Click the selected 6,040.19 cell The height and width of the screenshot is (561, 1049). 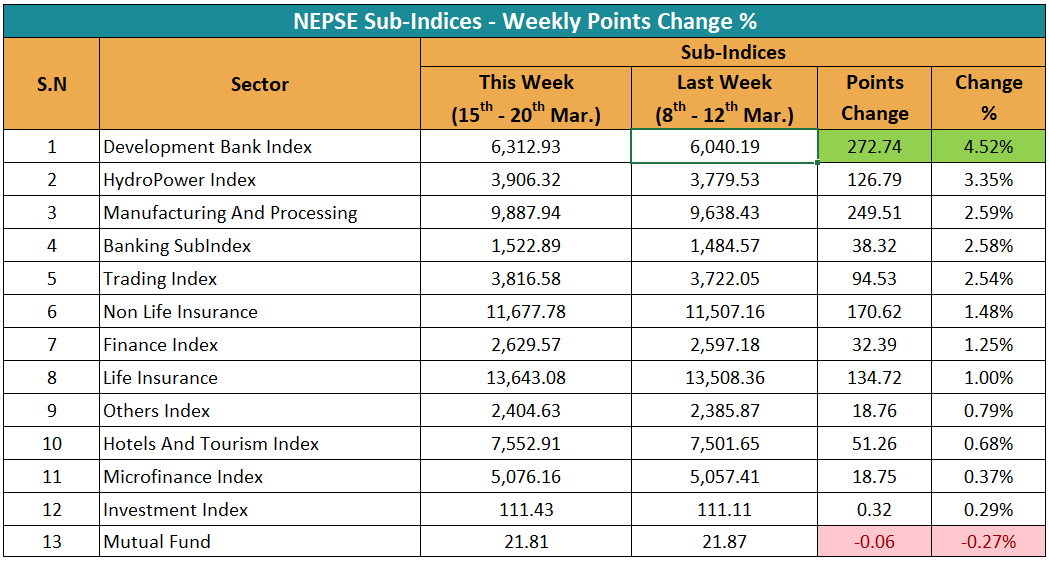(724, 147)
